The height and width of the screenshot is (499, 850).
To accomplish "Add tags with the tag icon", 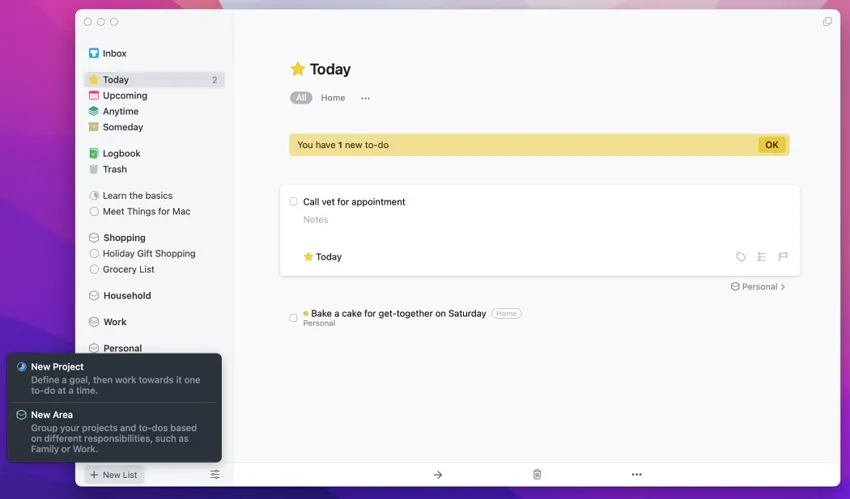I will click(x=740, y=257).
